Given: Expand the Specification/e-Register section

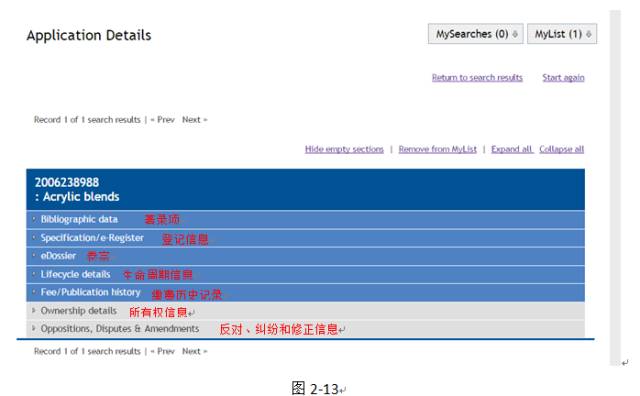Looking at the screenshot, I should [x=305, y=238].
